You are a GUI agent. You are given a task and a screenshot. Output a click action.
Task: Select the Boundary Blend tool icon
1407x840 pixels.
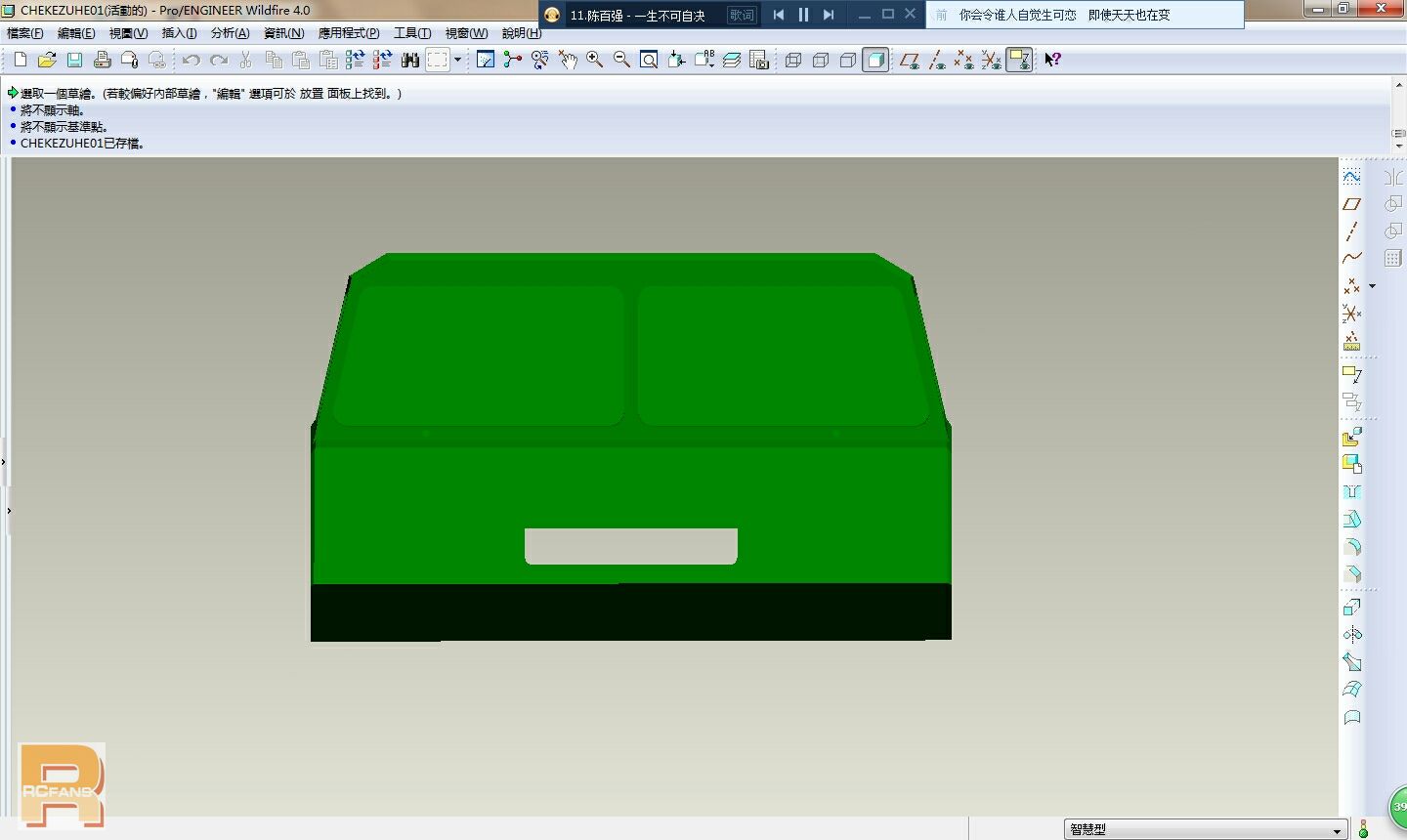pos(1352,690)
